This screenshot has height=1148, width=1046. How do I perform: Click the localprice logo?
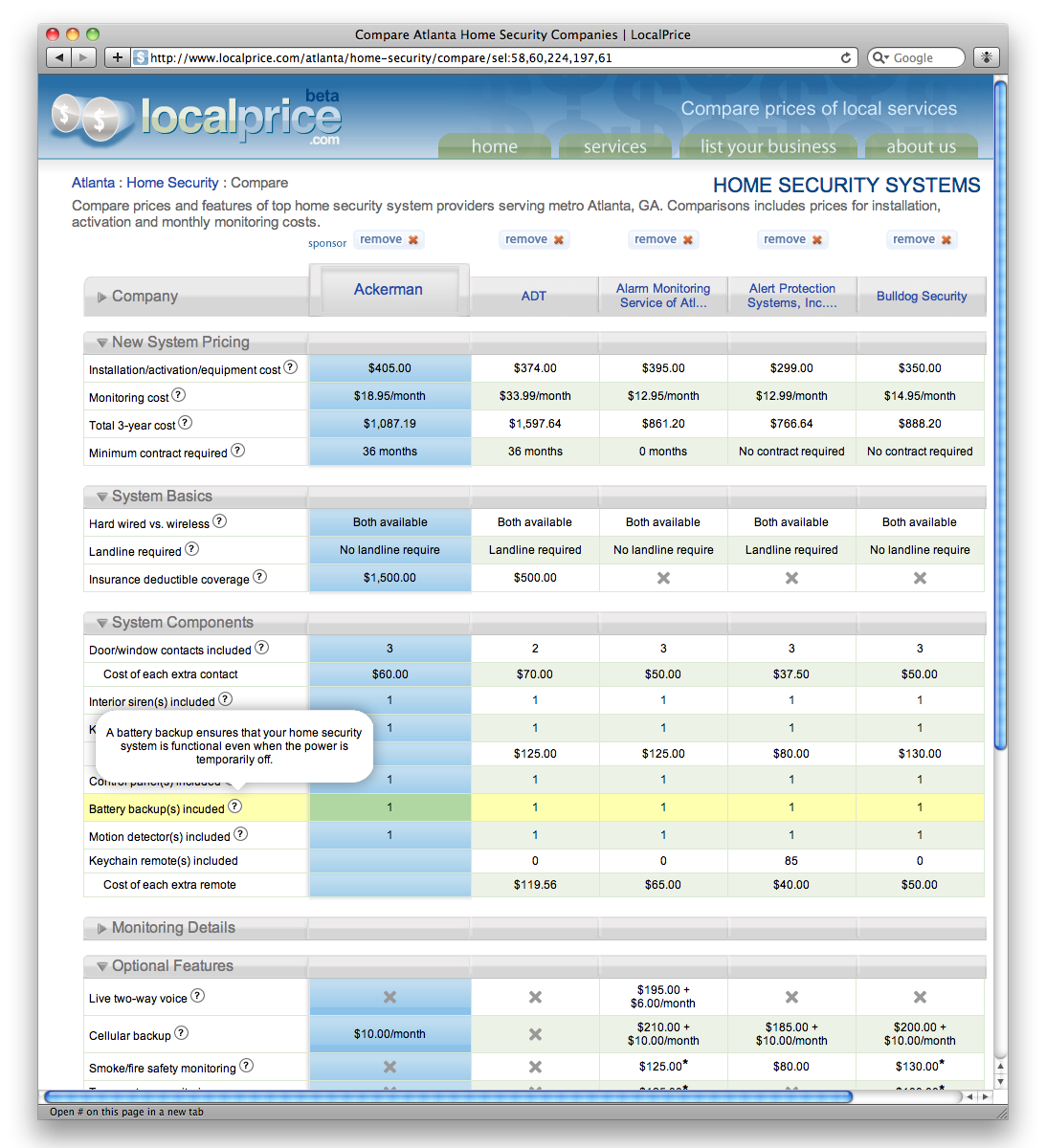[x=197, y=119]
